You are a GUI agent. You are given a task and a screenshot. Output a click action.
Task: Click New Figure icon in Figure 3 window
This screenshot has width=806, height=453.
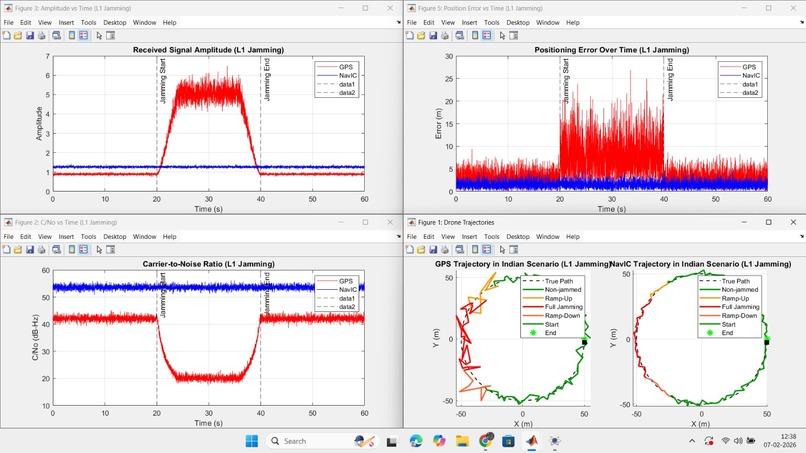click(x=6, y=35)
